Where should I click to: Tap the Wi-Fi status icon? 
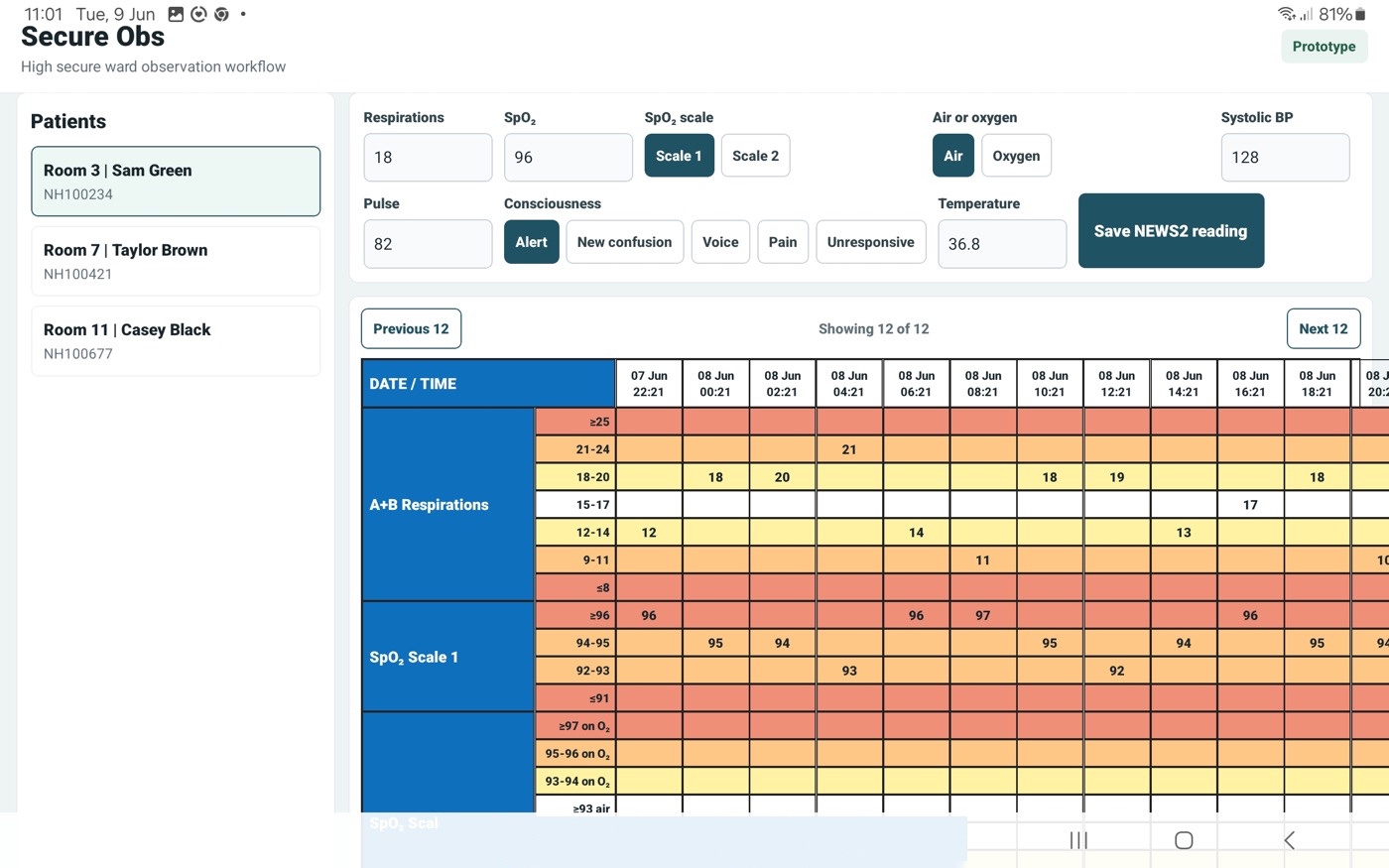coord(1287,14)
